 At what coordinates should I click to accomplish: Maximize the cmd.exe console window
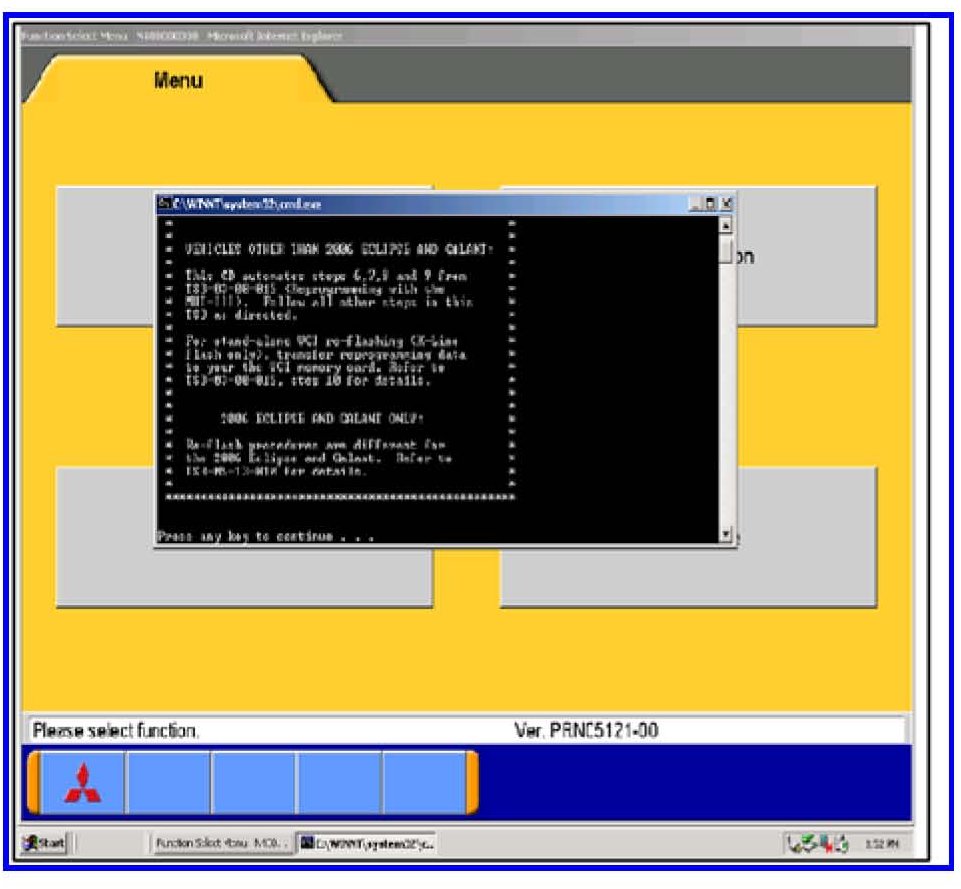pyautogui.click(x=710, y=203)
